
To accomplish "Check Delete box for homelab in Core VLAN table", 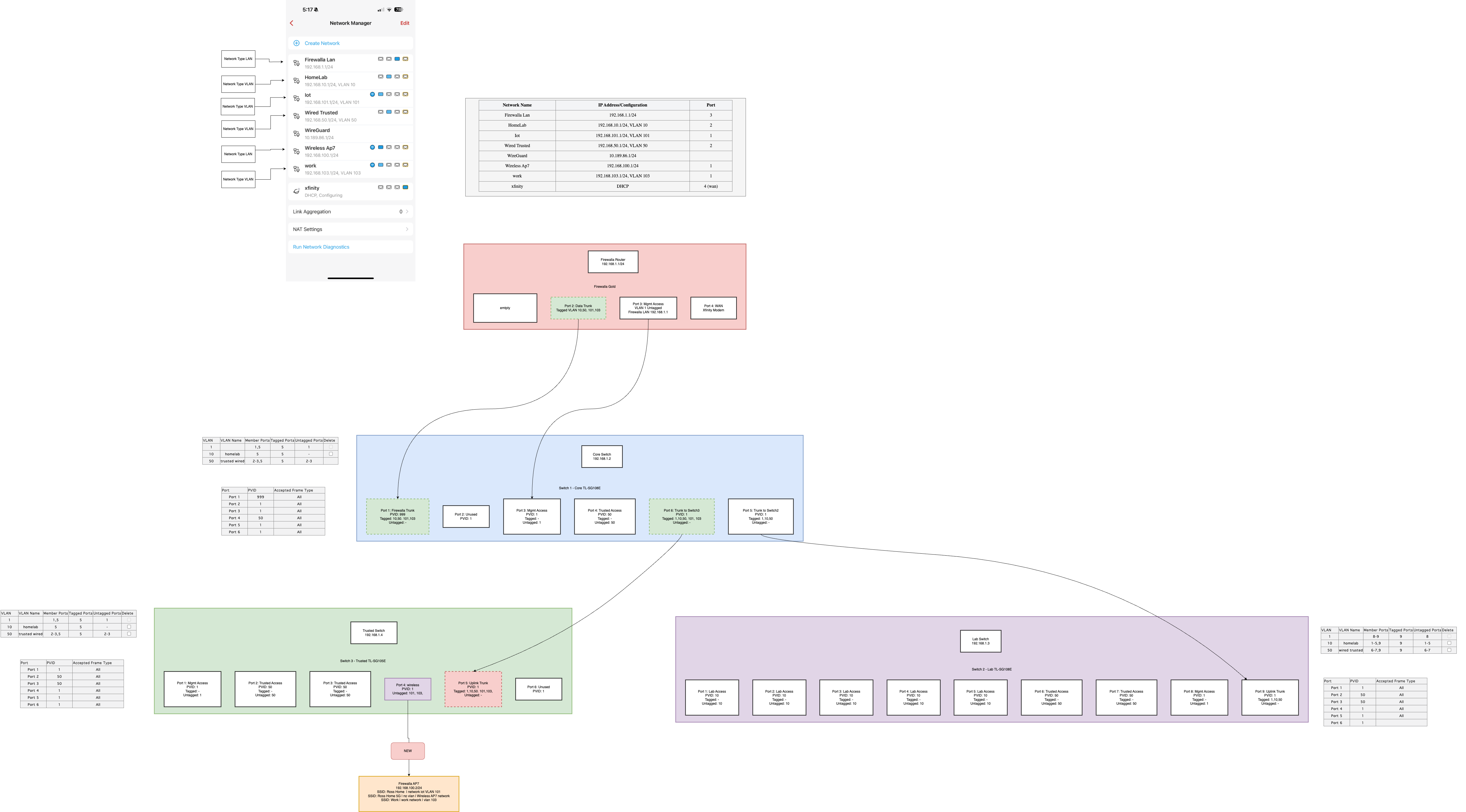I will tap(331, 454).
